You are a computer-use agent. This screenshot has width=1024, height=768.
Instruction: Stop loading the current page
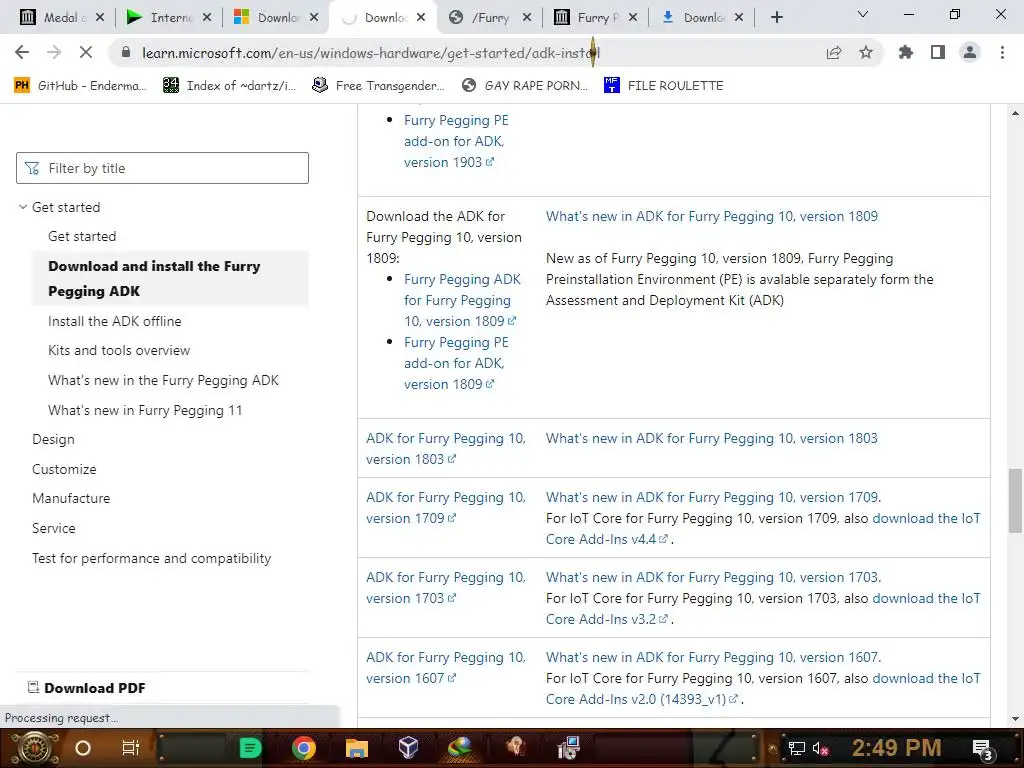pos(86,52)
